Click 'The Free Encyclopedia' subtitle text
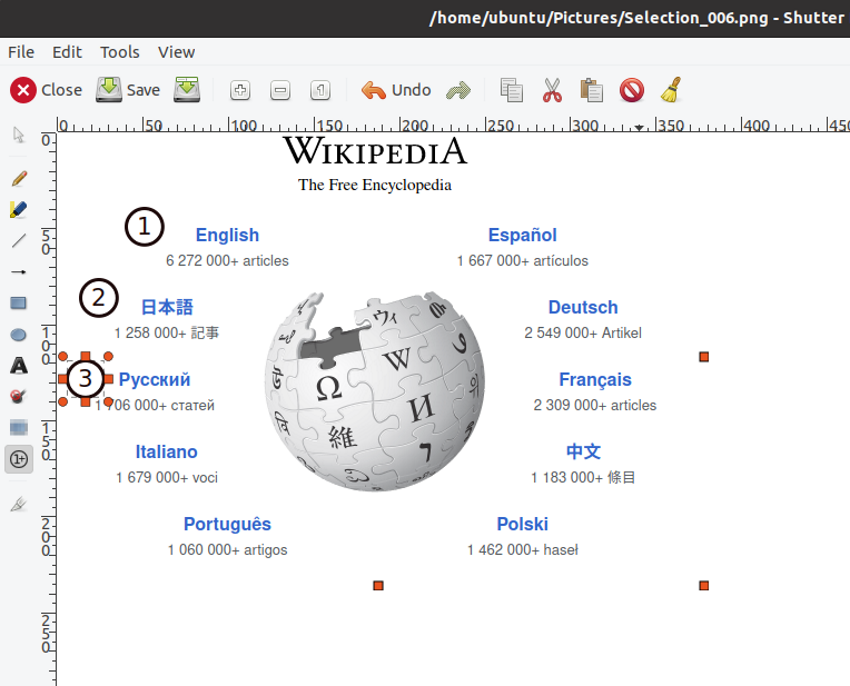The width and height of the screenshot is (850, 686). tap(375, 185)
